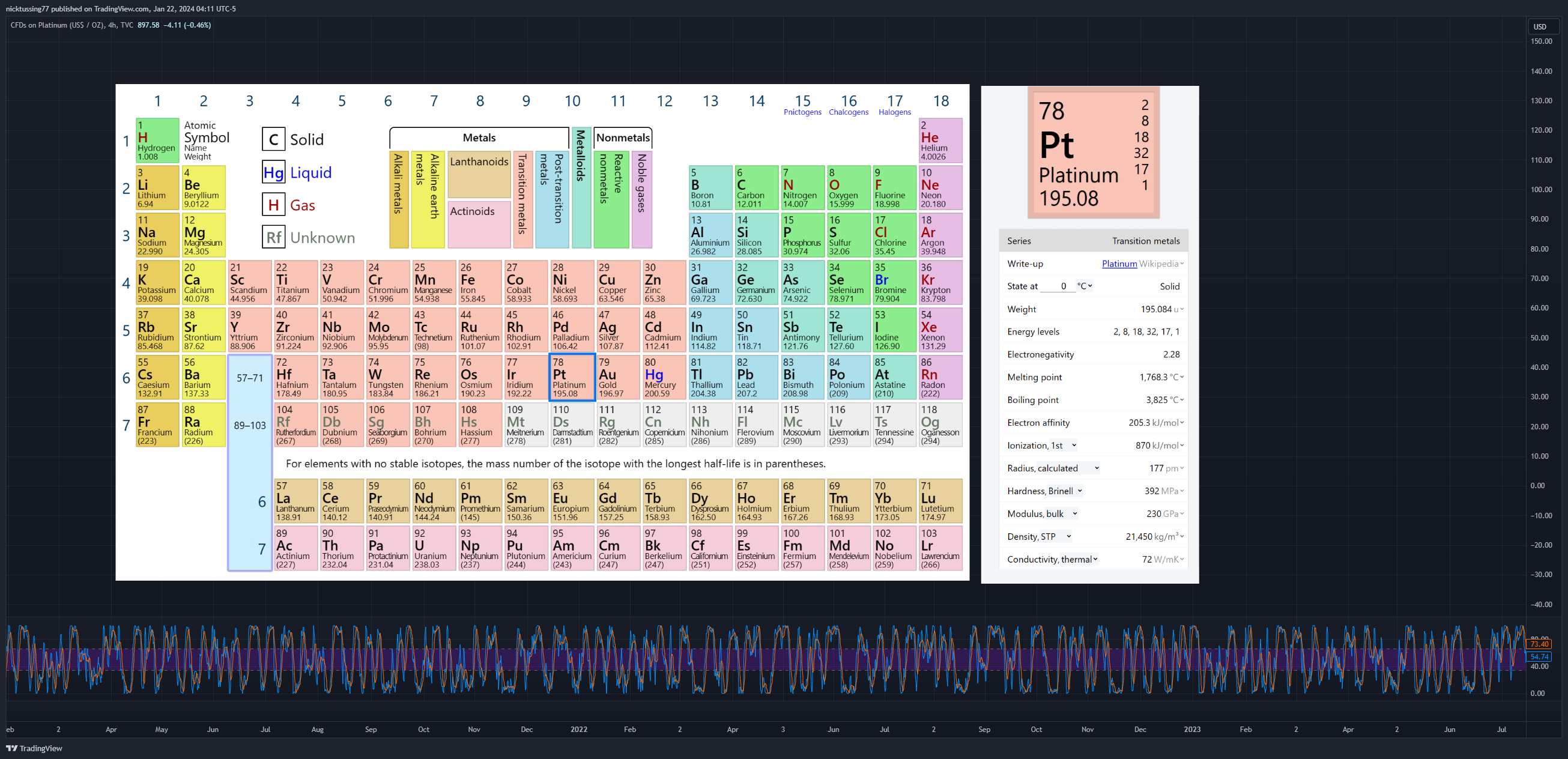Select the Uranium element cell (92 U)

point(434,548)
